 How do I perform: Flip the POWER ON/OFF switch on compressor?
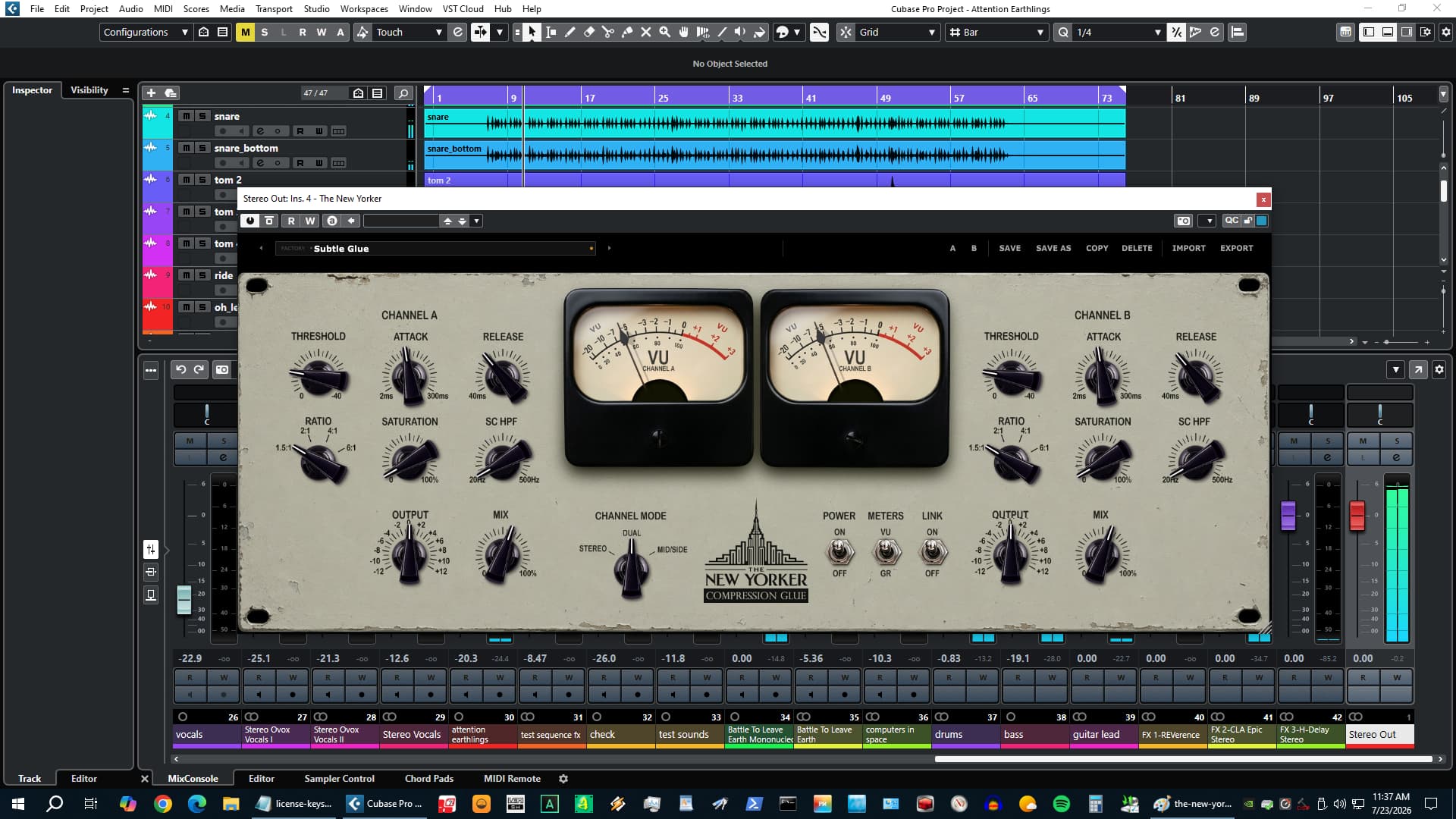click(x=839, y=552)
